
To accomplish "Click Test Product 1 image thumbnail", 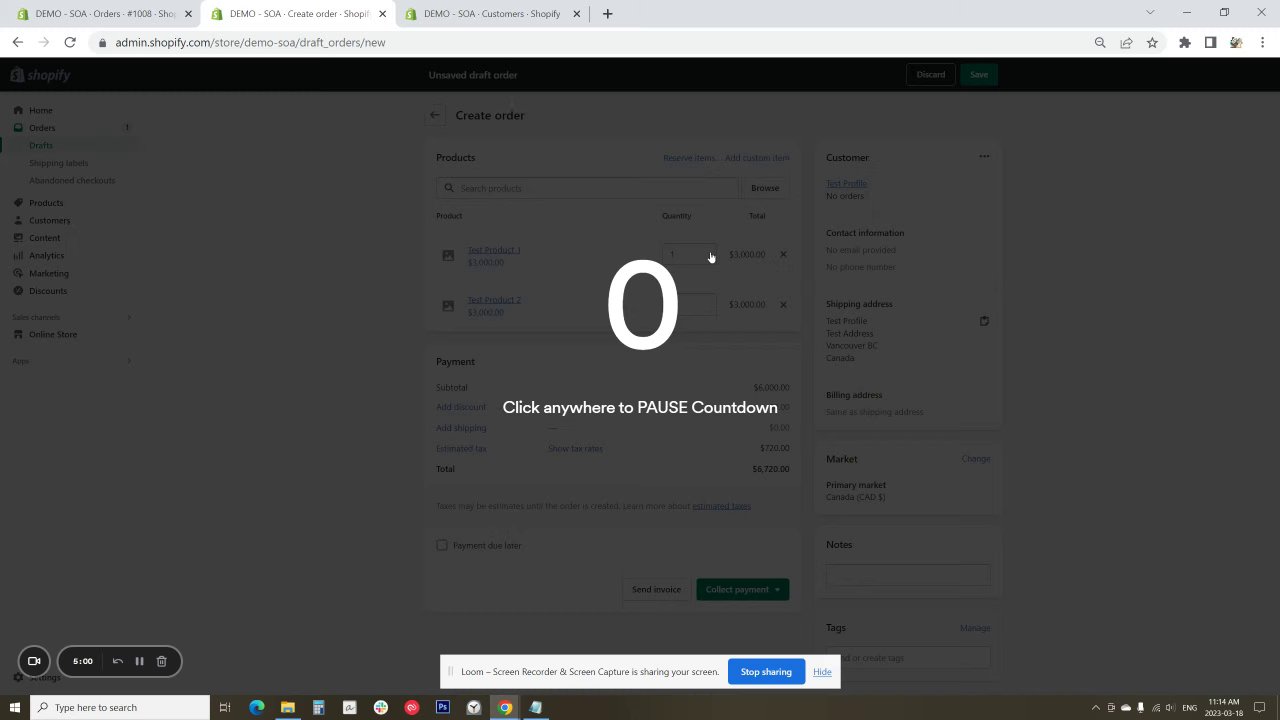I will tap(448, 256).
